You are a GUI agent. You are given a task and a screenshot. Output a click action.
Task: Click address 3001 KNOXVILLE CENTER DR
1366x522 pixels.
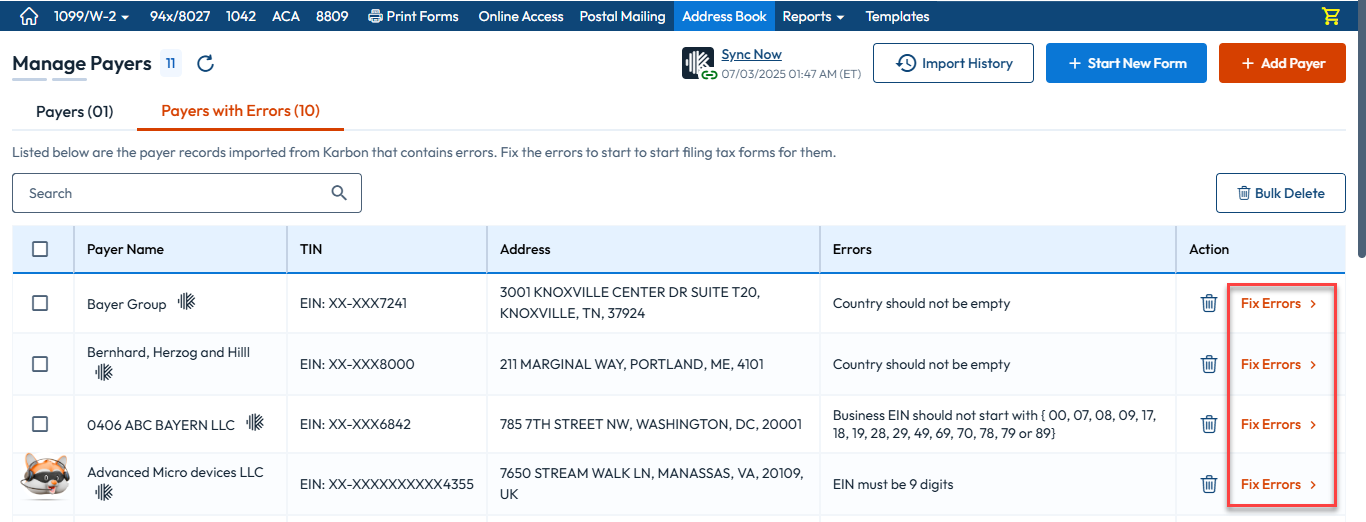coord(630,303)
